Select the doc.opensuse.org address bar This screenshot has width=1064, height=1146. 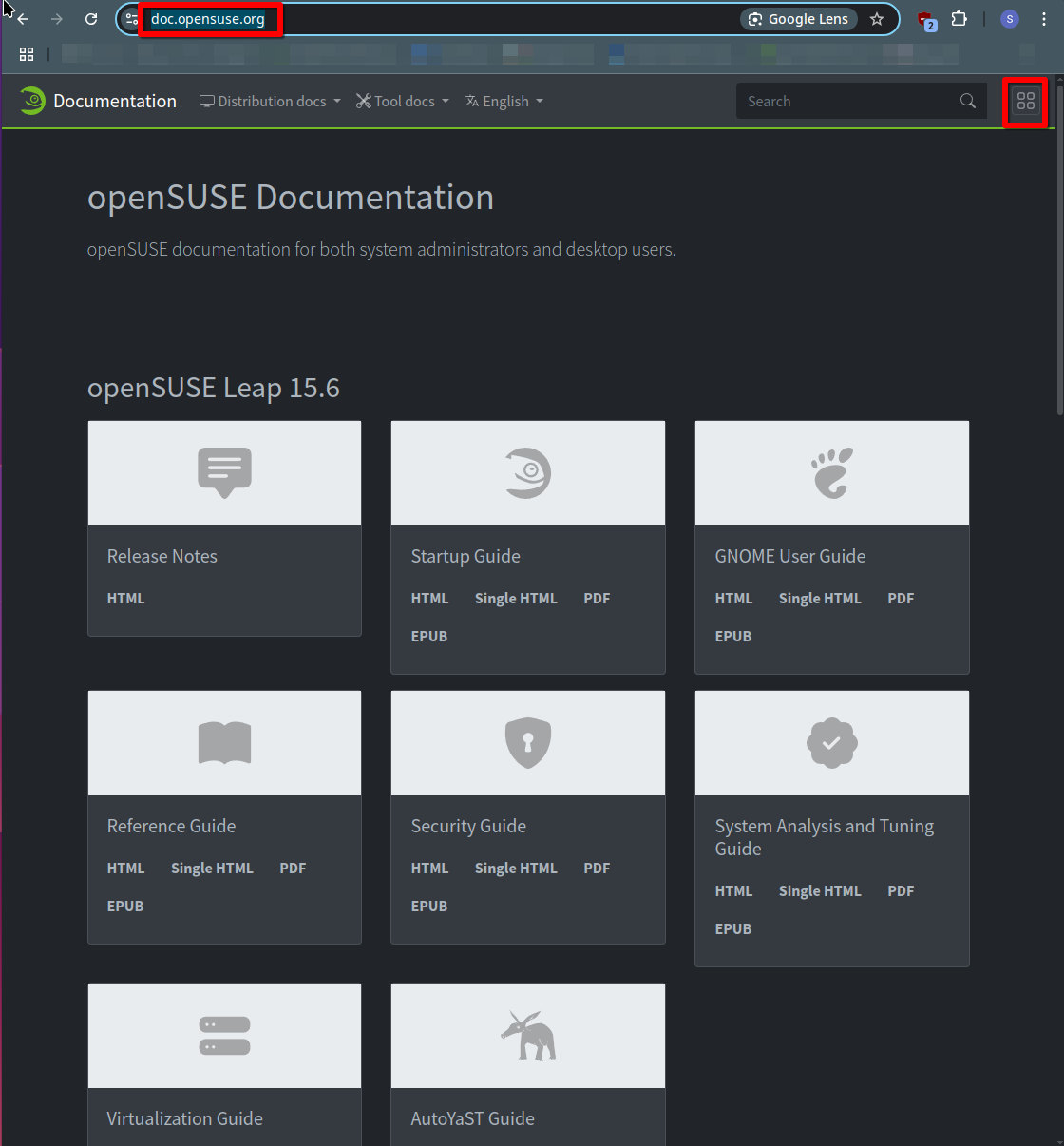click(x=208, y=19)
